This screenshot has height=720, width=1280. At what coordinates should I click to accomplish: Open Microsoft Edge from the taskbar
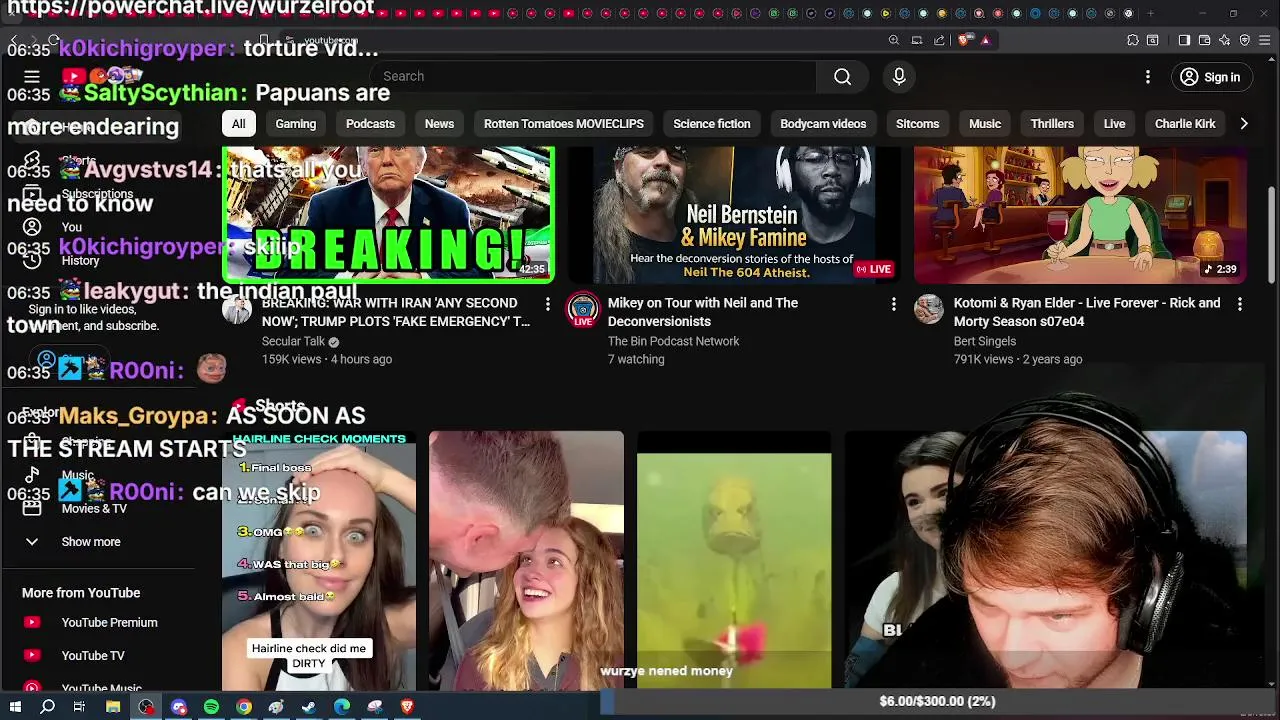pos(342,707)
